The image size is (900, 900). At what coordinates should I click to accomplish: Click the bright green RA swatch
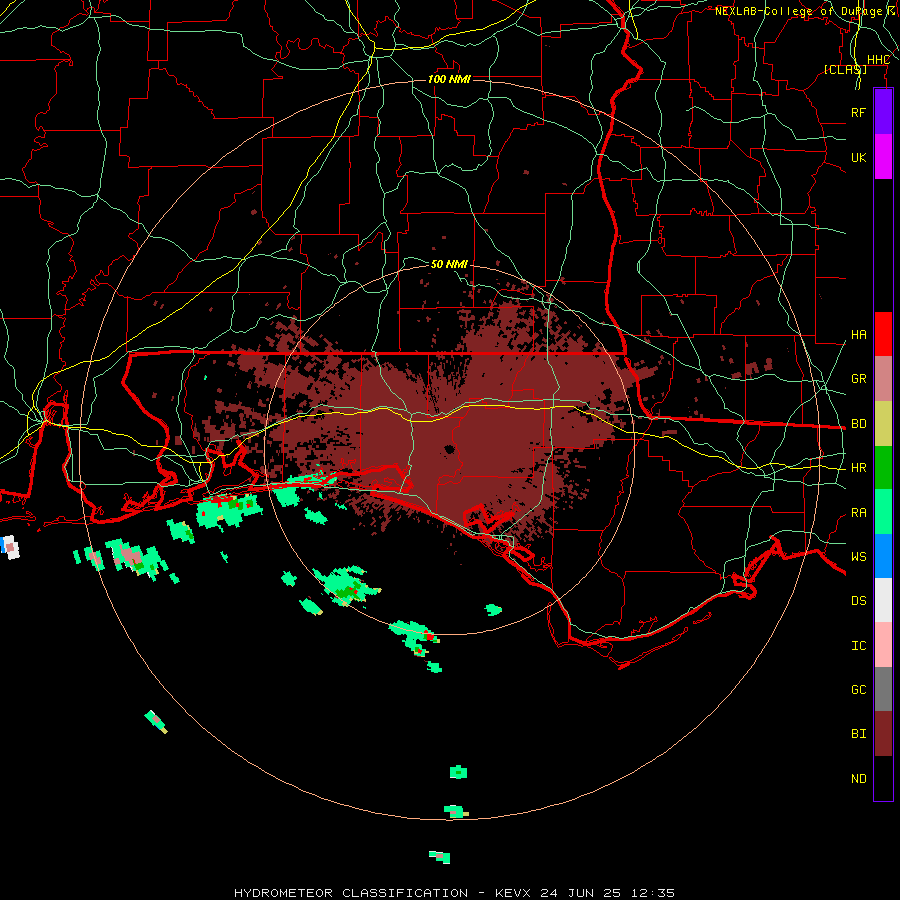click(x=883, y=512)
